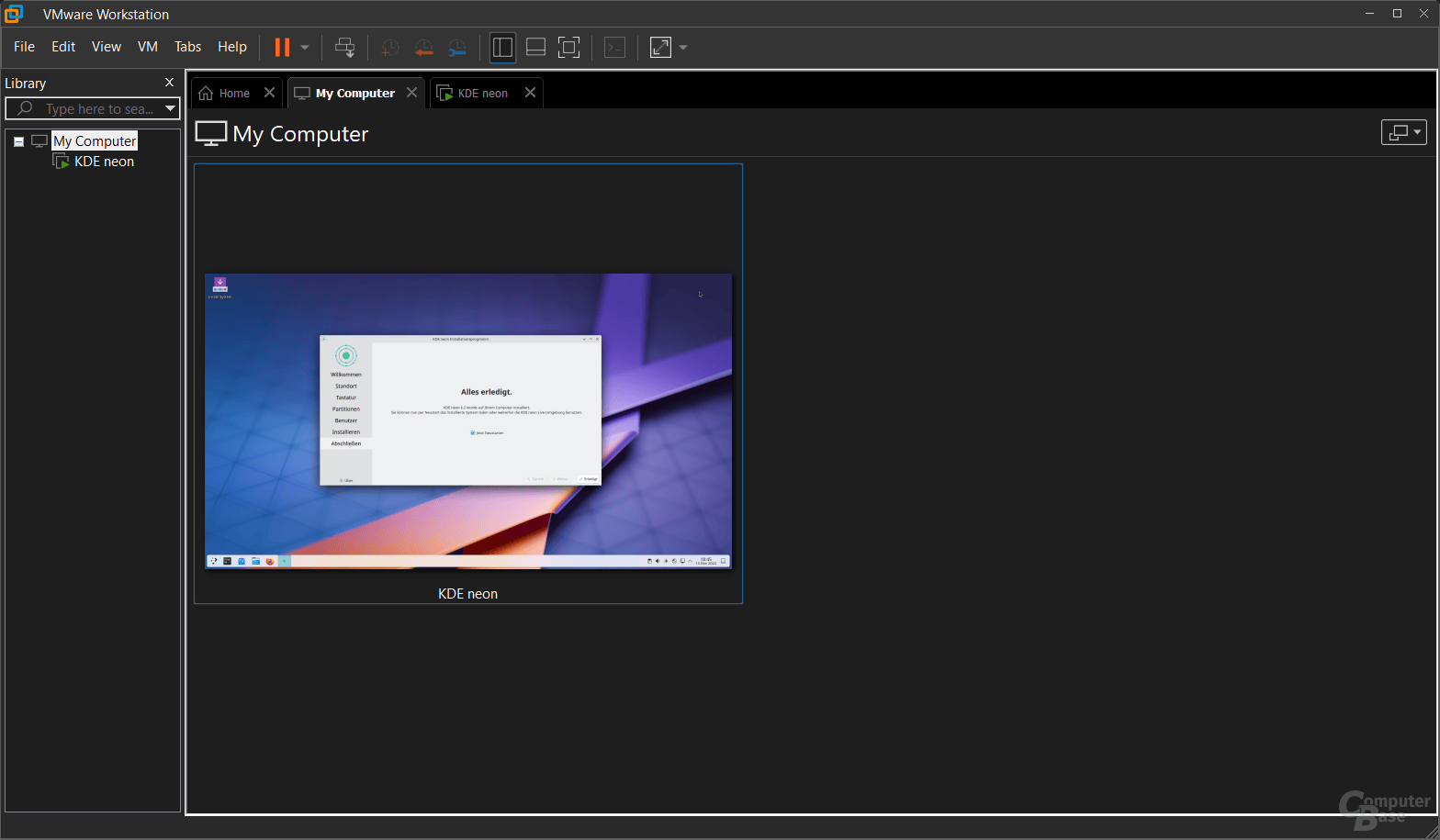Open the snapshot manager
Image resolution: width=1440 pixels, height=840 pixels.
(456, 48)
